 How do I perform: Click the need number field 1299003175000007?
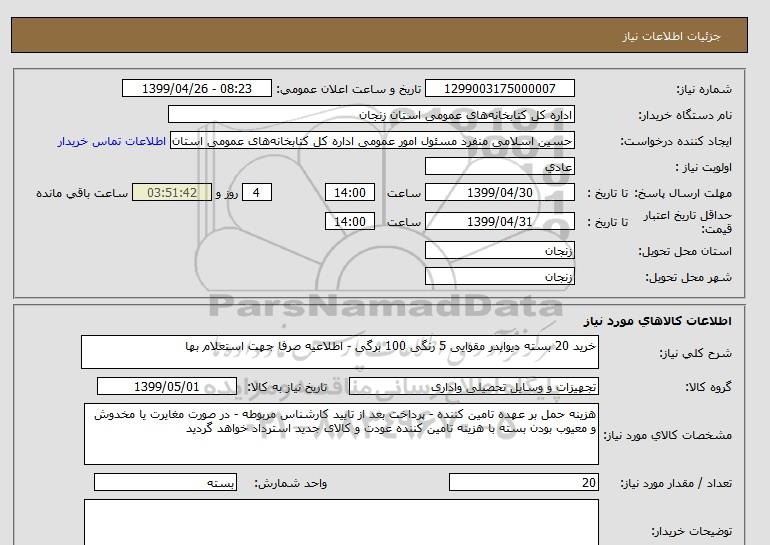click(x=500, y=89)
